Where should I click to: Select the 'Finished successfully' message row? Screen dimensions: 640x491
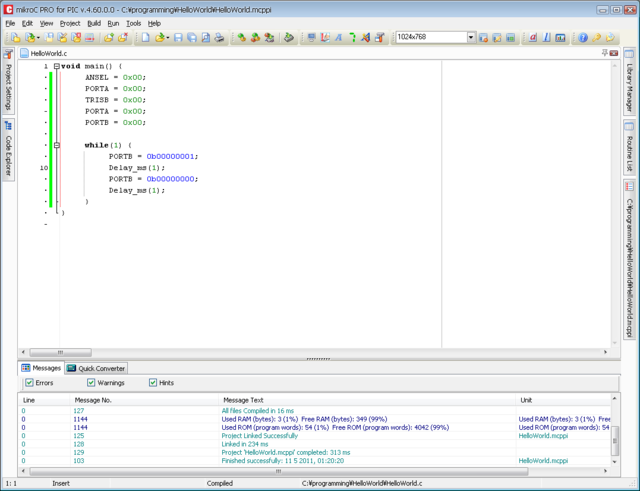[x=315, y=461]
